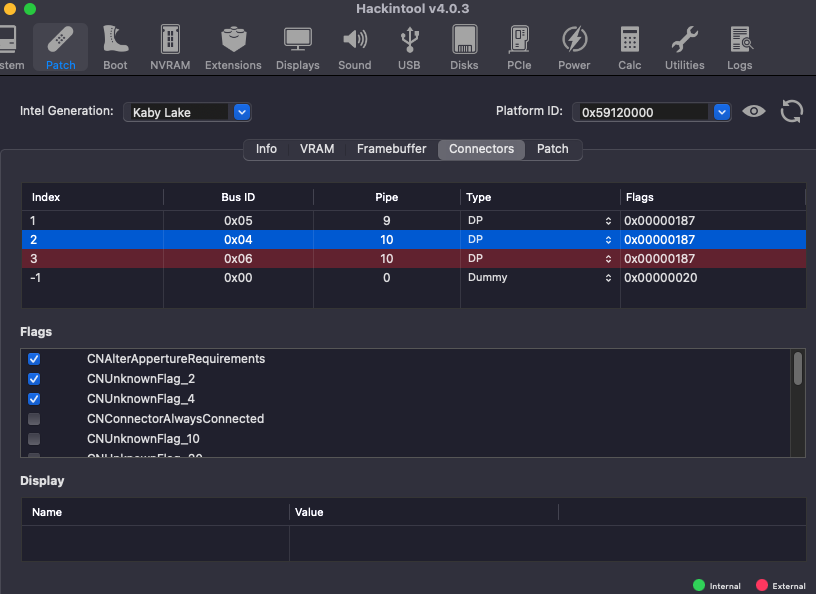
Task: Click the connectors table Flags column header
Action: click(713, 197)
